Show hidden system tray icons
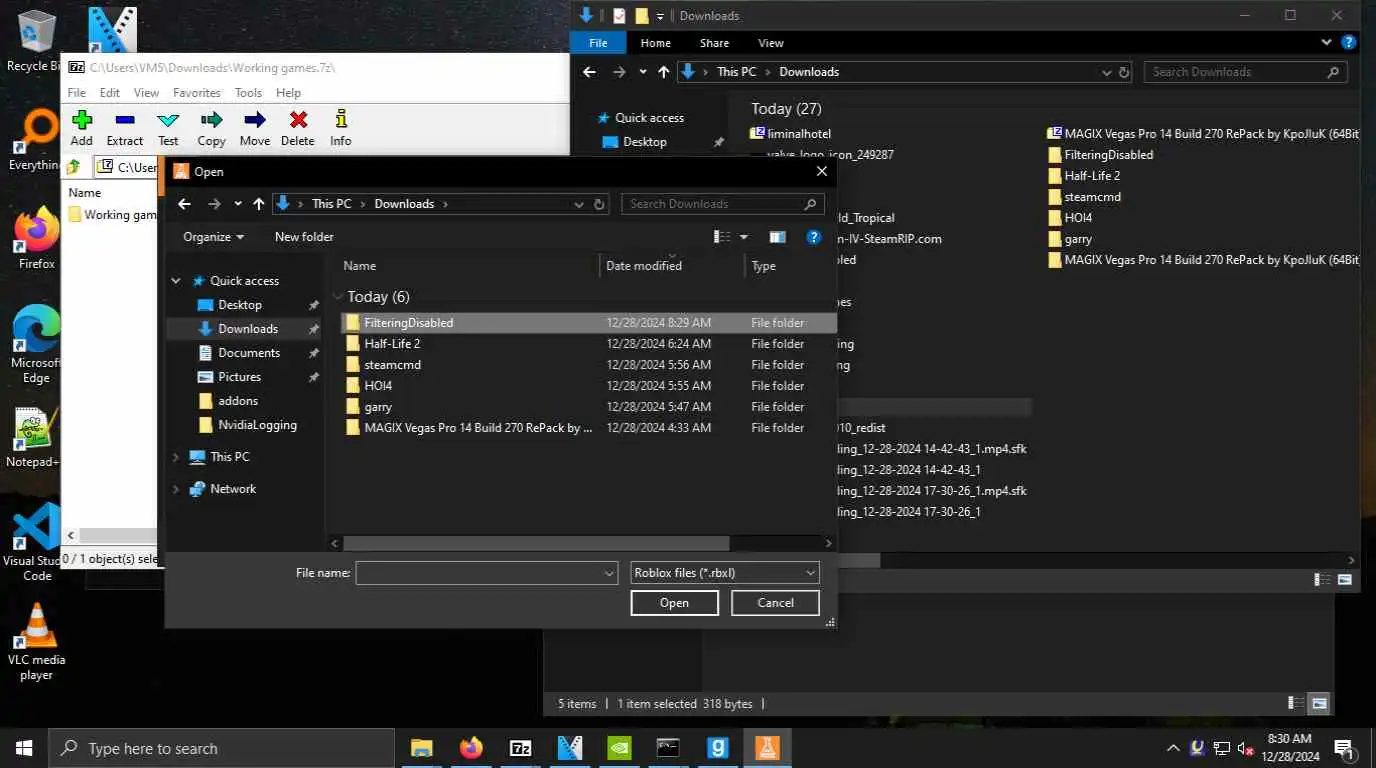Screen dimensions: 1376x768 coord(1173,748)
